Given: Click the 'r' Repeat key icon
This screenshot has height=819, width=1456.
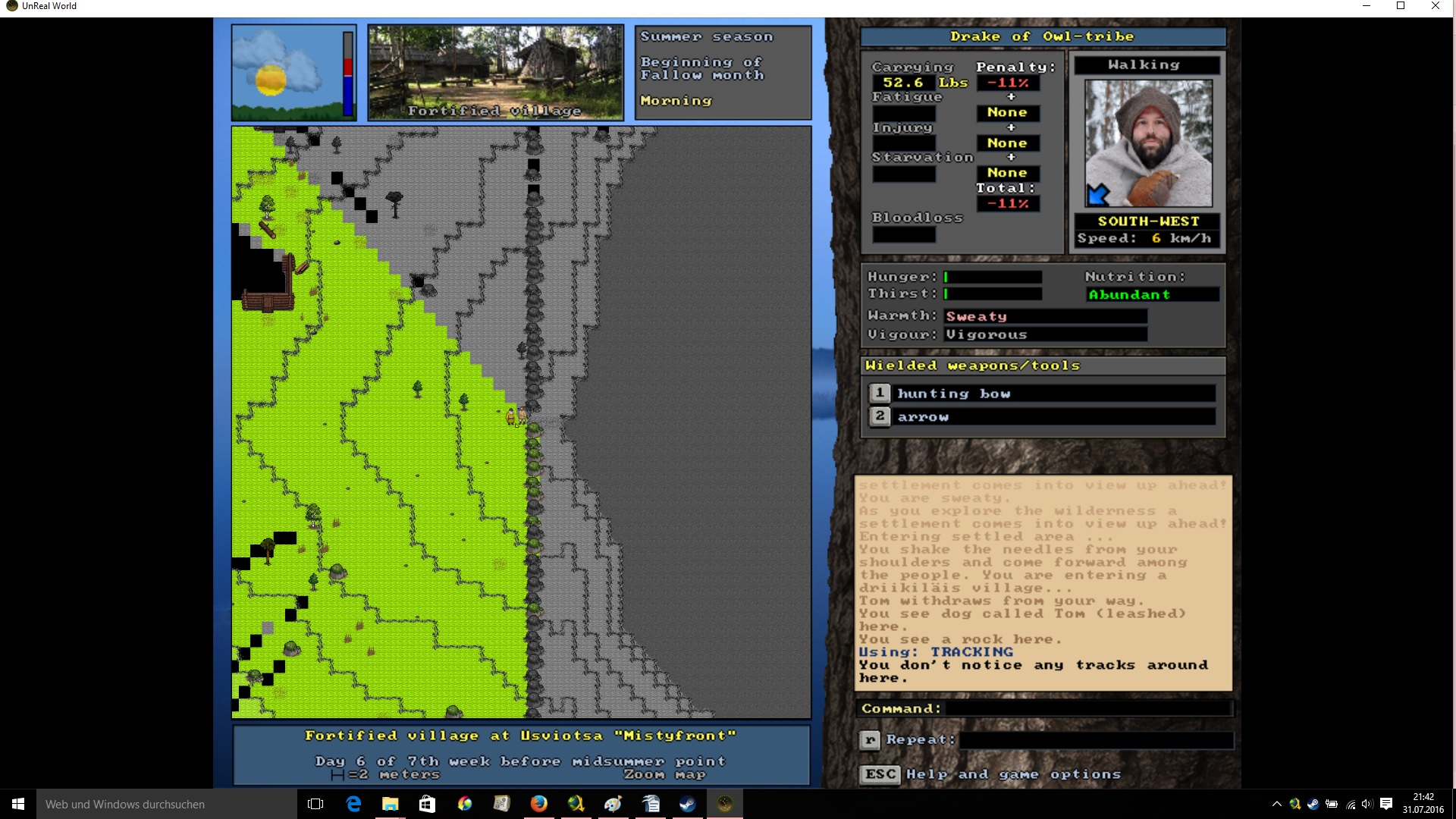Looking at the screenshot, I should click(870, 739).
